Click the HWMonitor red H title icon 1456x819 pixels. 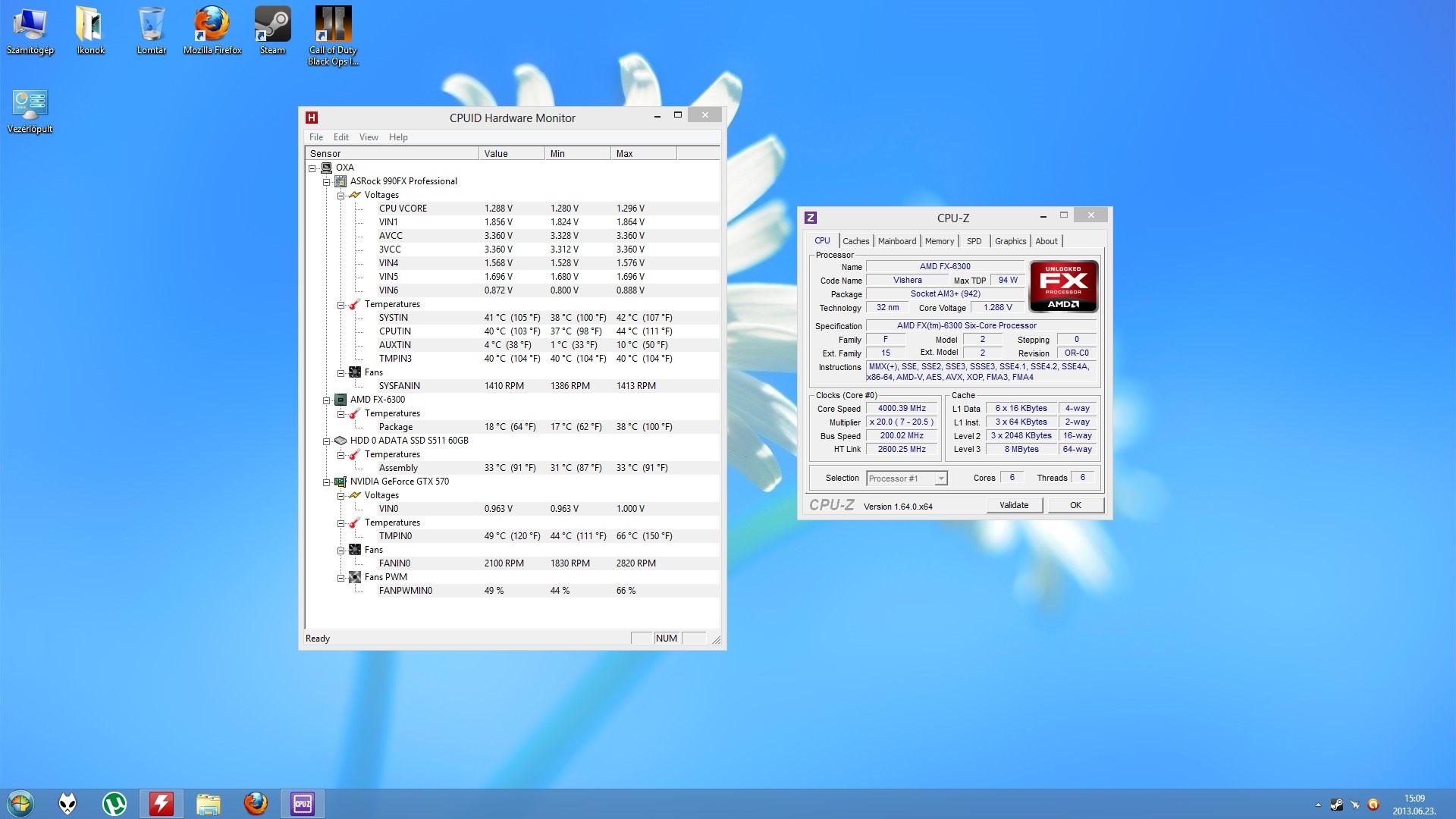pos(312,118)
